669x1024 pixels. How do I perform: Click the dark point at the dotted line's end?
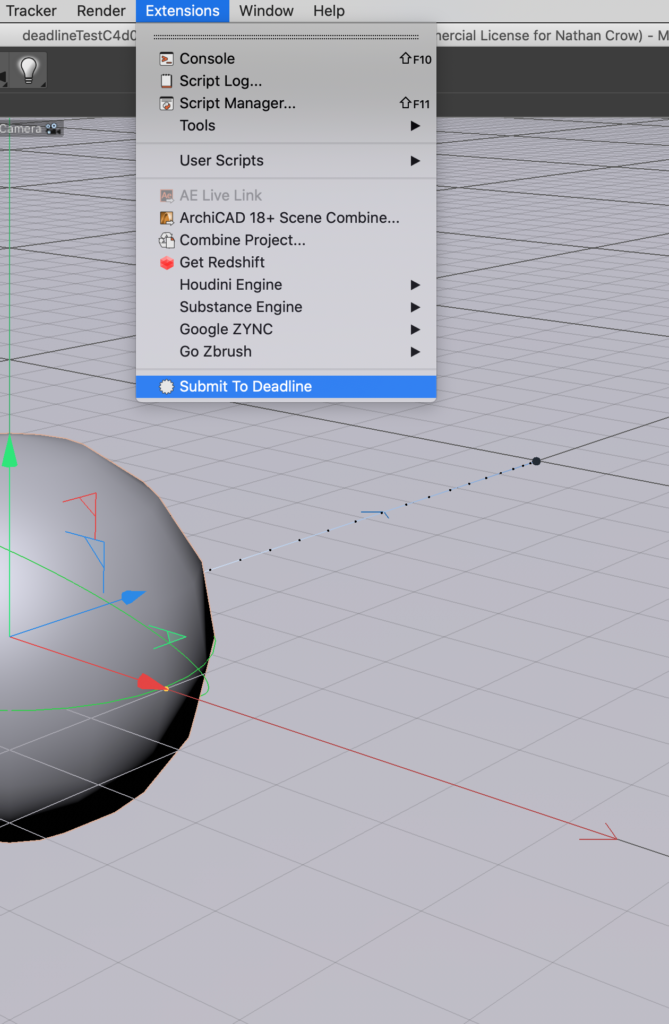click(x=536, y=461)
